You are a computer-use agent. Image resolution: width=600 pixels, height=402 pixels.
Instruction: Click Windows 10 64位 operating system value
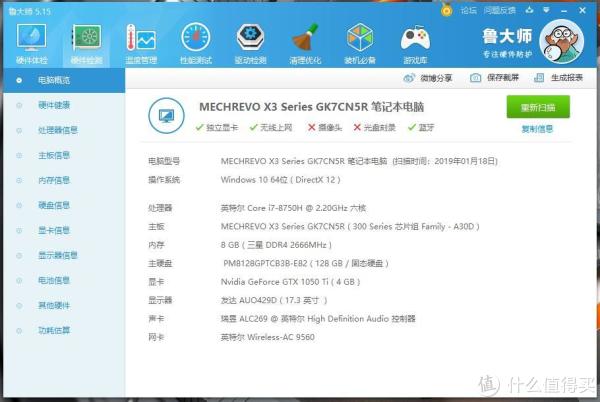280,180
